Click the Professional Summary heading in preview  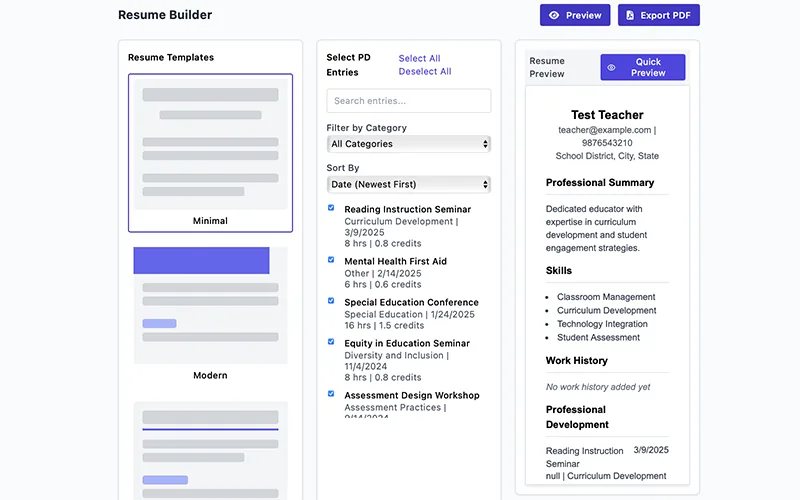coord(600,183)
